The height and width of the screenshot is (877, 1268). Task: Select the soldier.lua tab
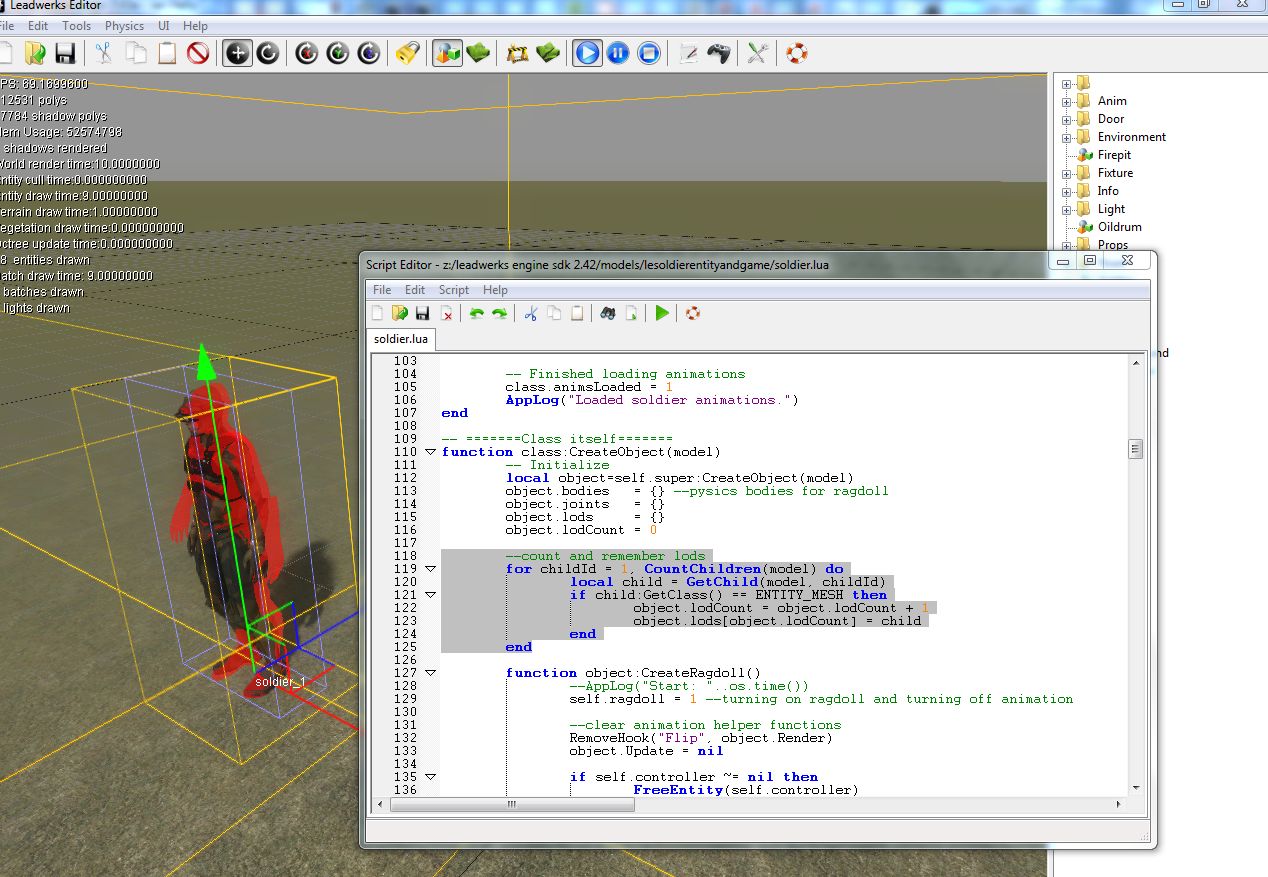(x=400, y=339)
